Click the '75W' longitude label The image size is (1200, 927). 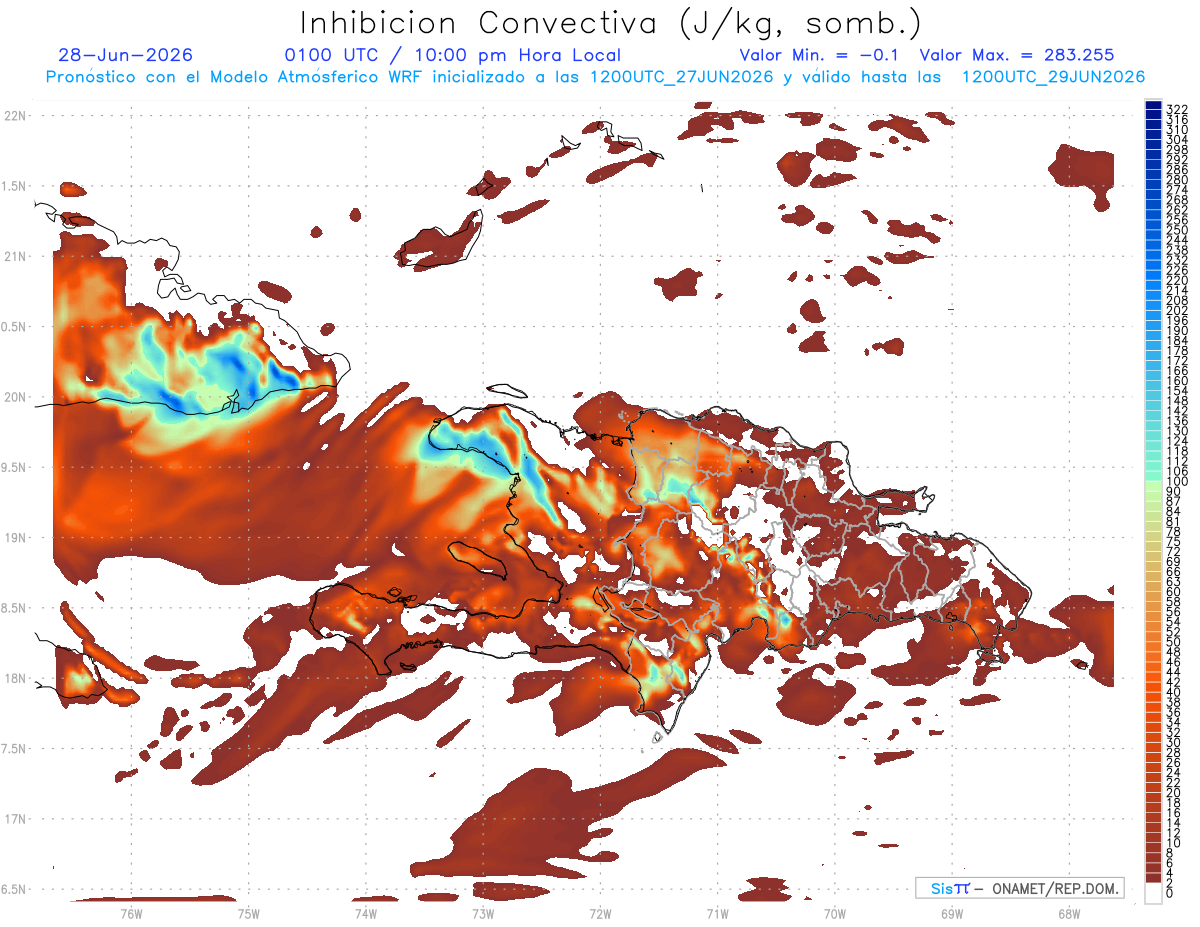(249, 913)
